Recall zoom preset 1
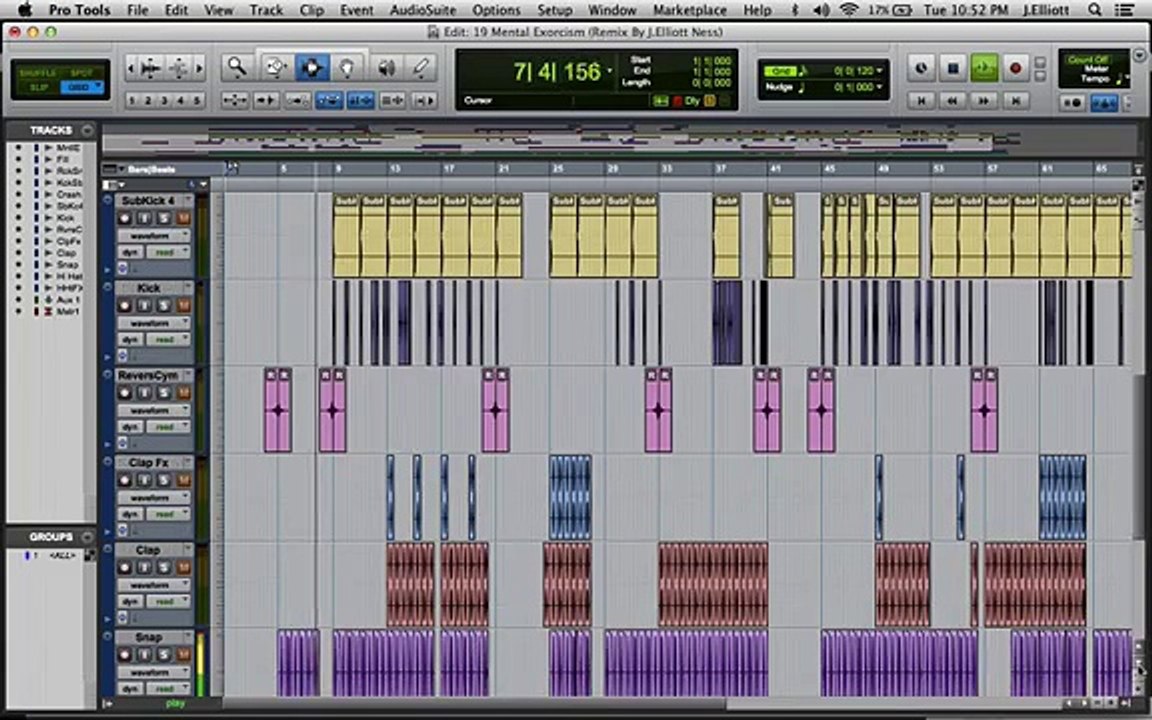 tap(132, 101)
